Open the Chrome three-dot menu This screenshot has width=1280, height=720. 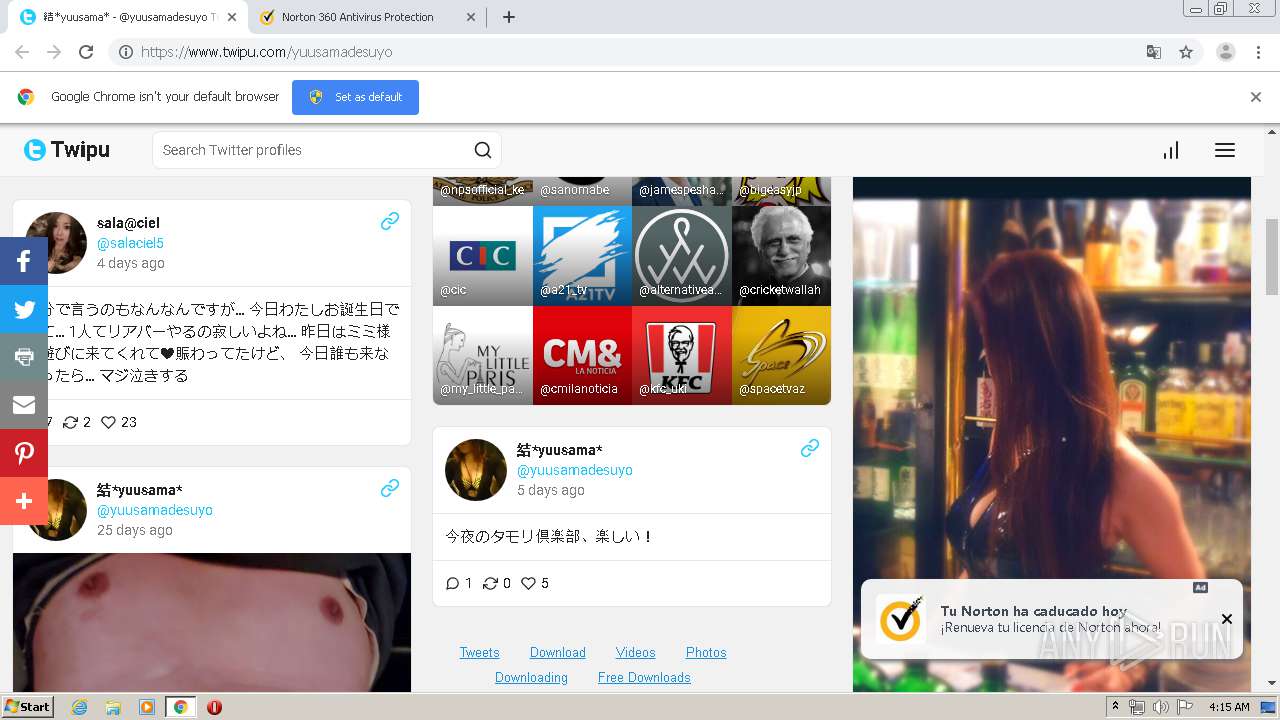click(1259, 52)
